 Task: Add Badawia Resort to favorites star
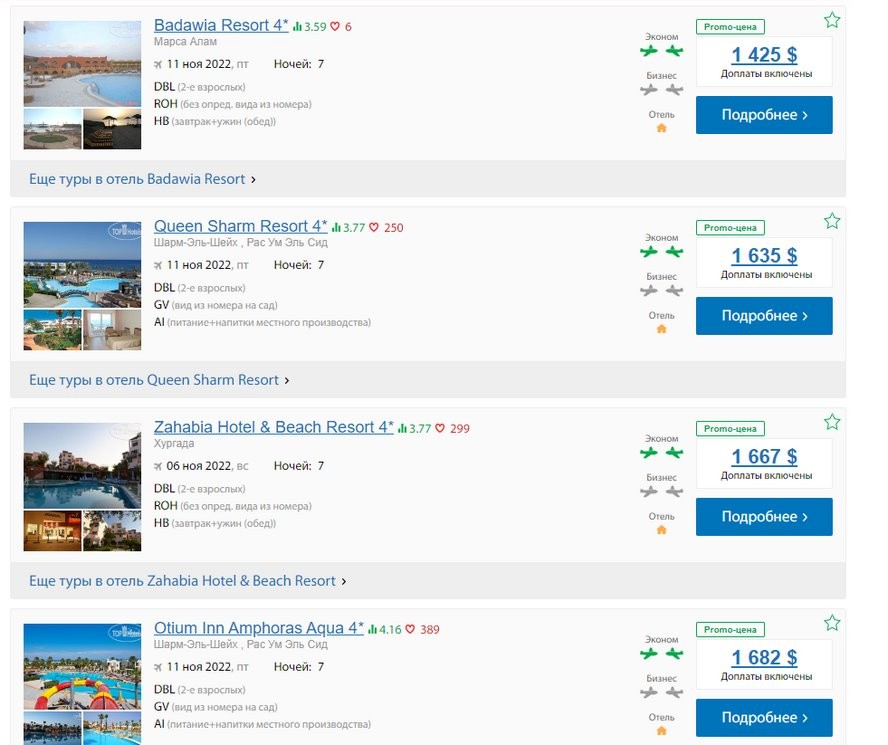pyautogui.click(x=832, y=20)
